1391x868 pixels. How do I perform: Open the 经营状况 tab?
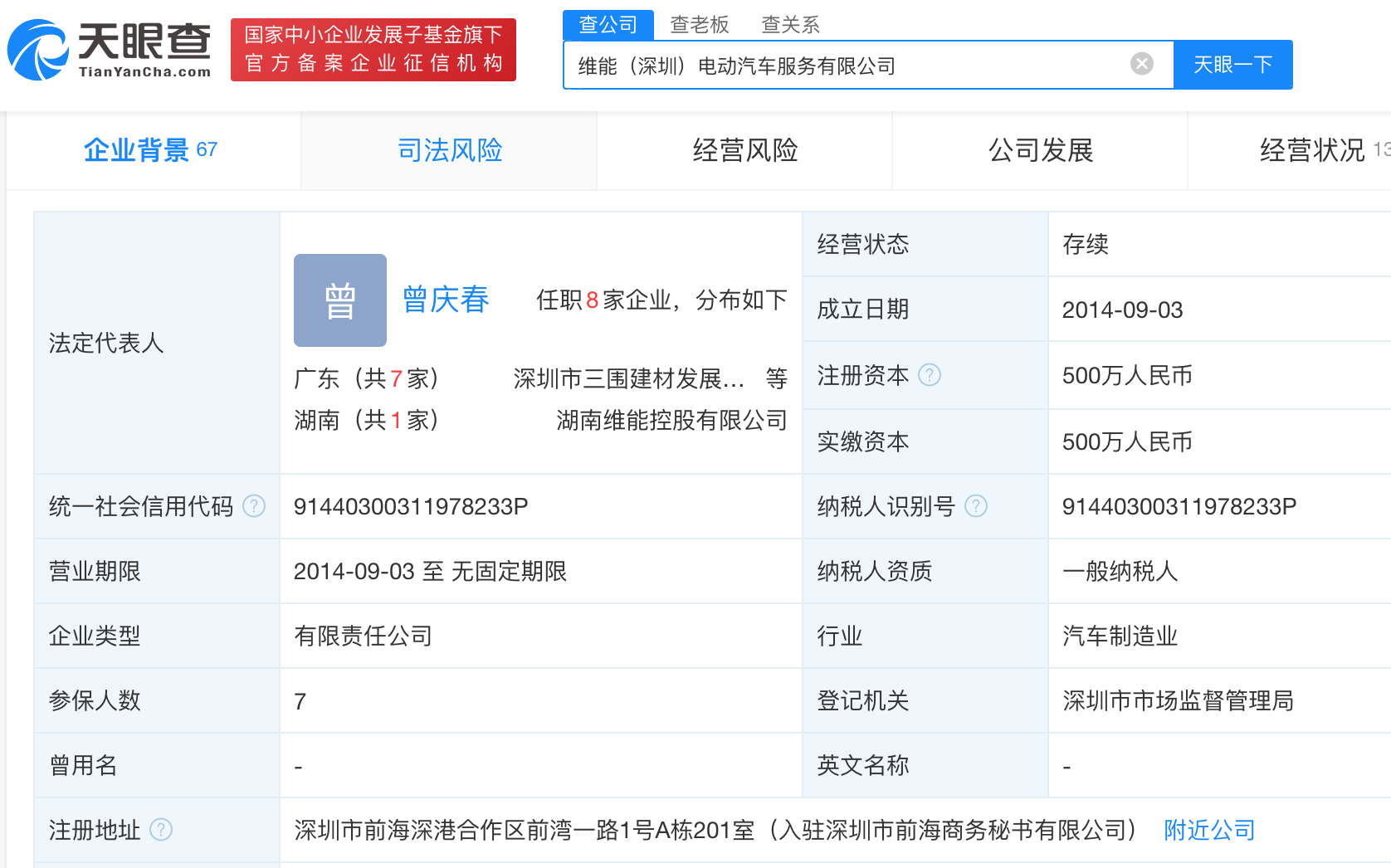click(1290, 150)
